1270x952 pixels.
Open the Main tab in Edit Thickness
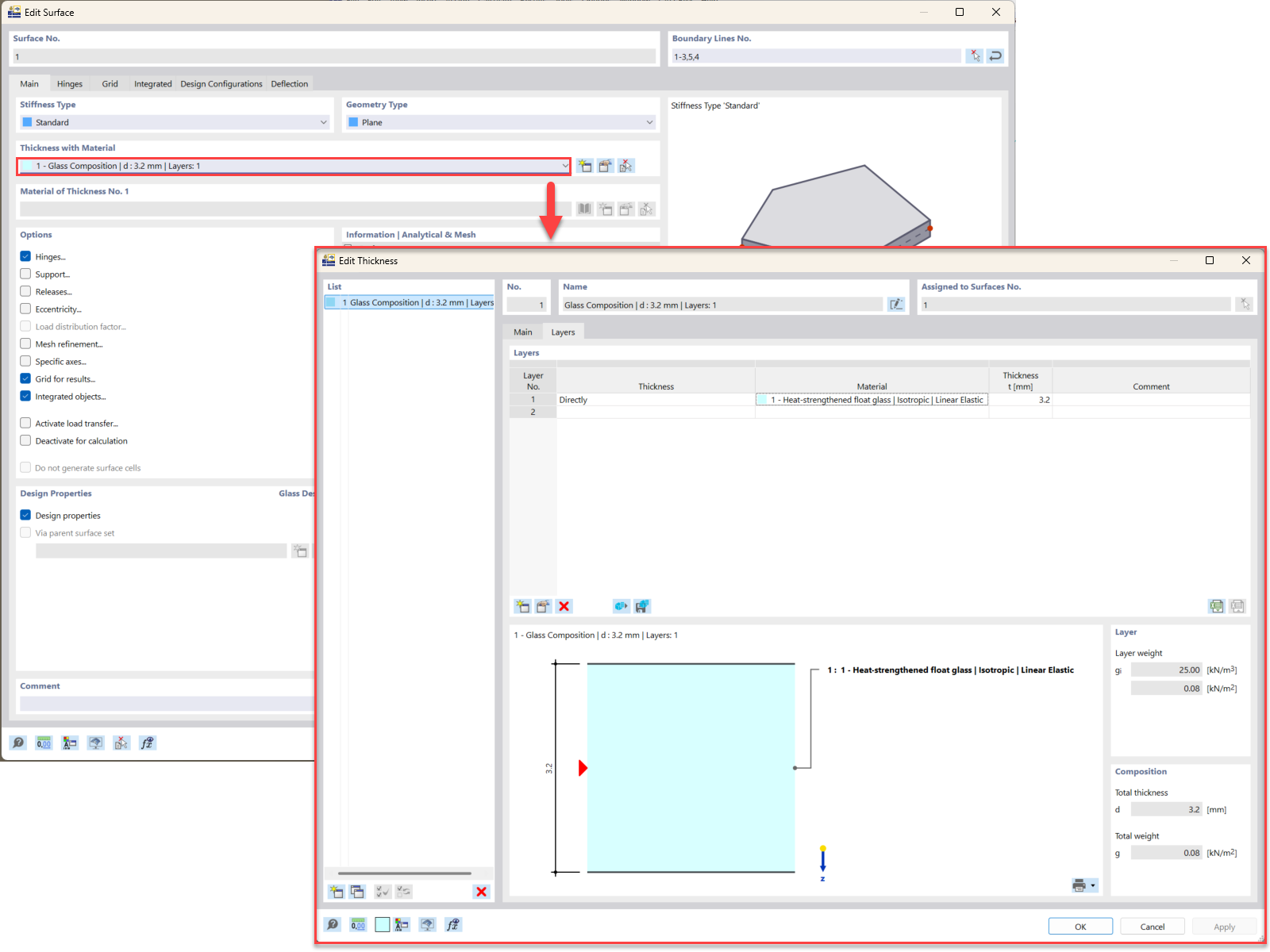click(x=522, y=332)
